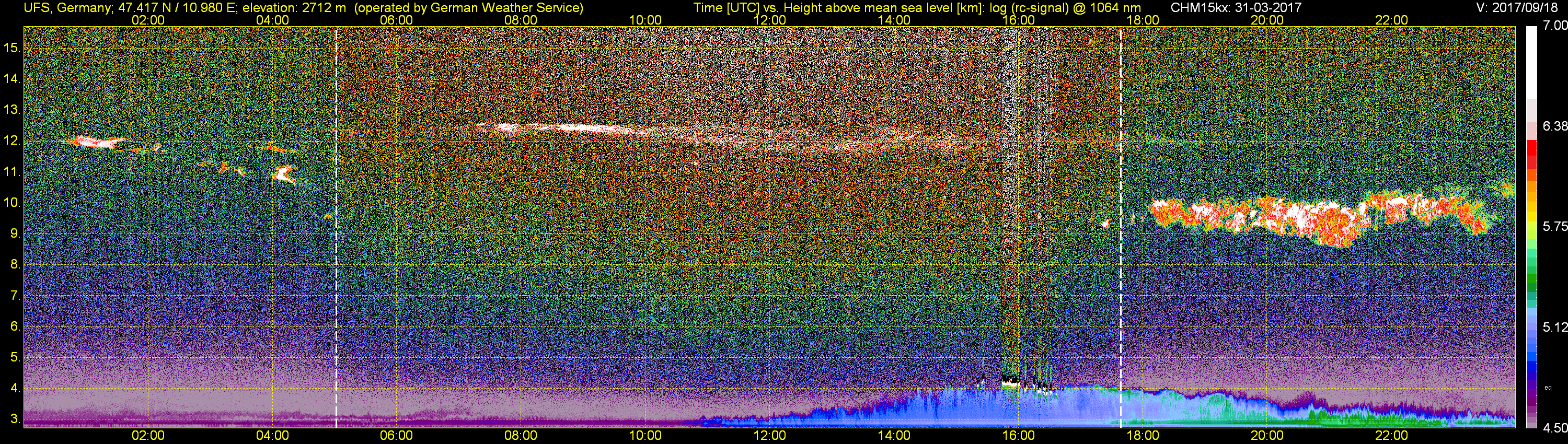
Task: Click "04:00" on the bottom time axis
Action: [x=272, y=436]
